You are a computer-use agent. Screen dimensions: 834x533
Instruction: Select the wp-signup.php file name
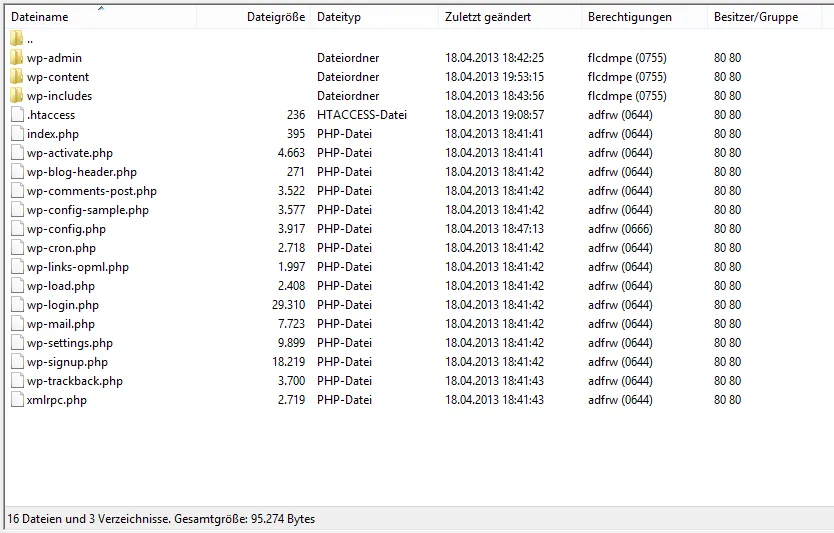pyautogui.click(x=67, y=362)
